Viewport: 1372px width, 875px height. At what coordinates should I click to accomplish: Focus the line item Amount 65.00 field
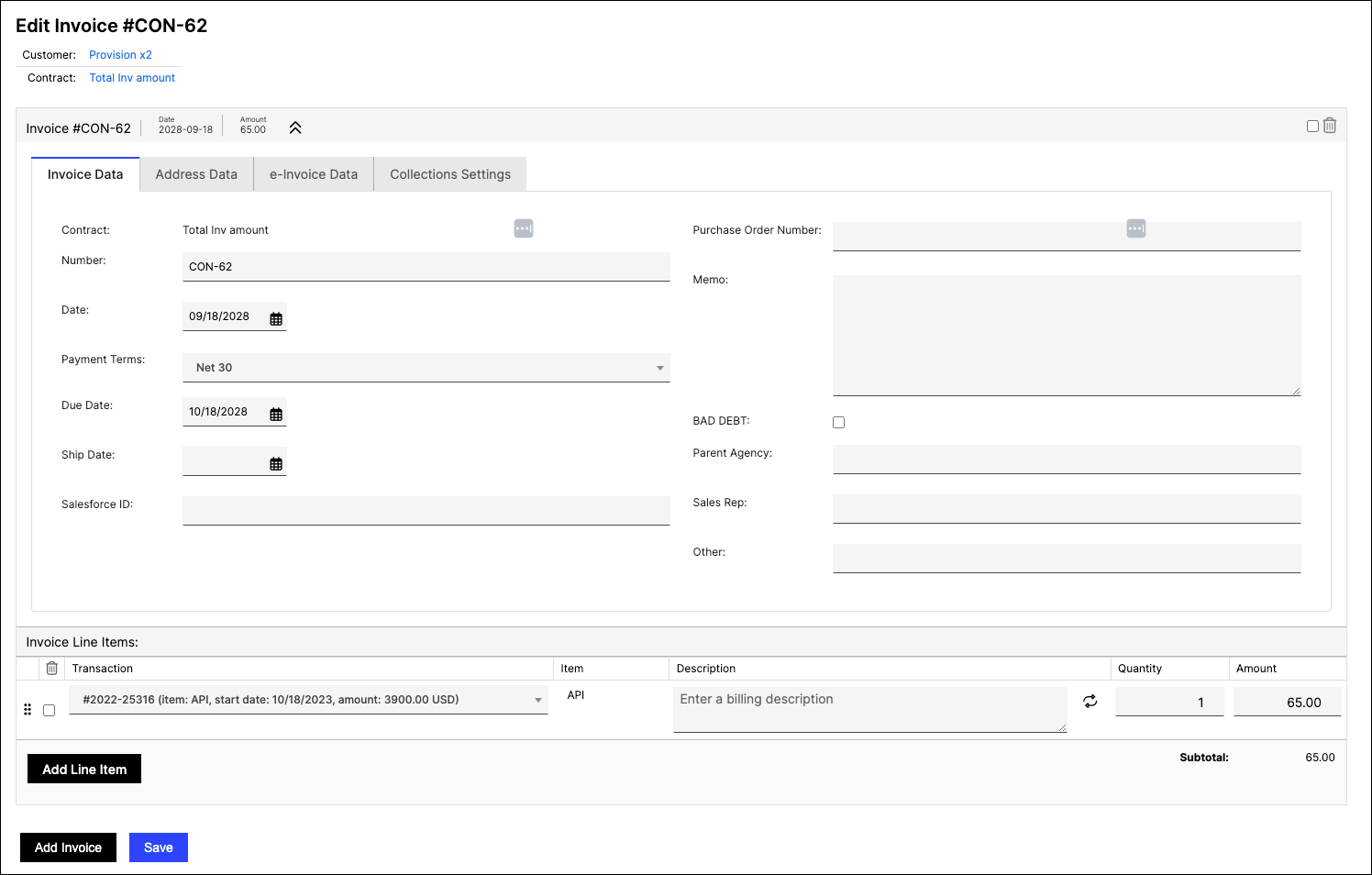(1288, 702)
